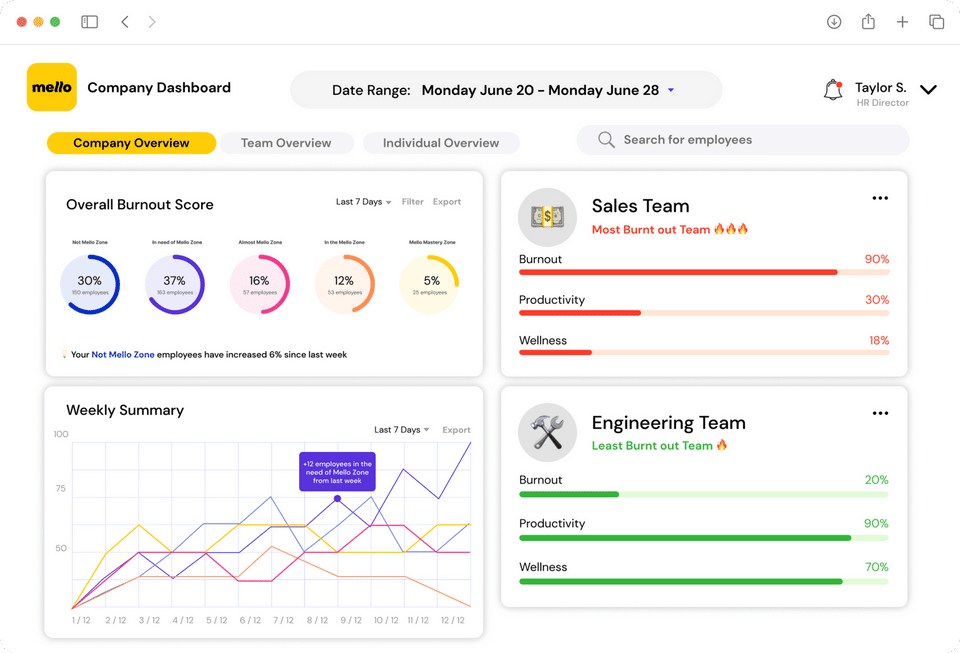Open the notification bell
The image size is (960, 653).
tap(833, 90)
